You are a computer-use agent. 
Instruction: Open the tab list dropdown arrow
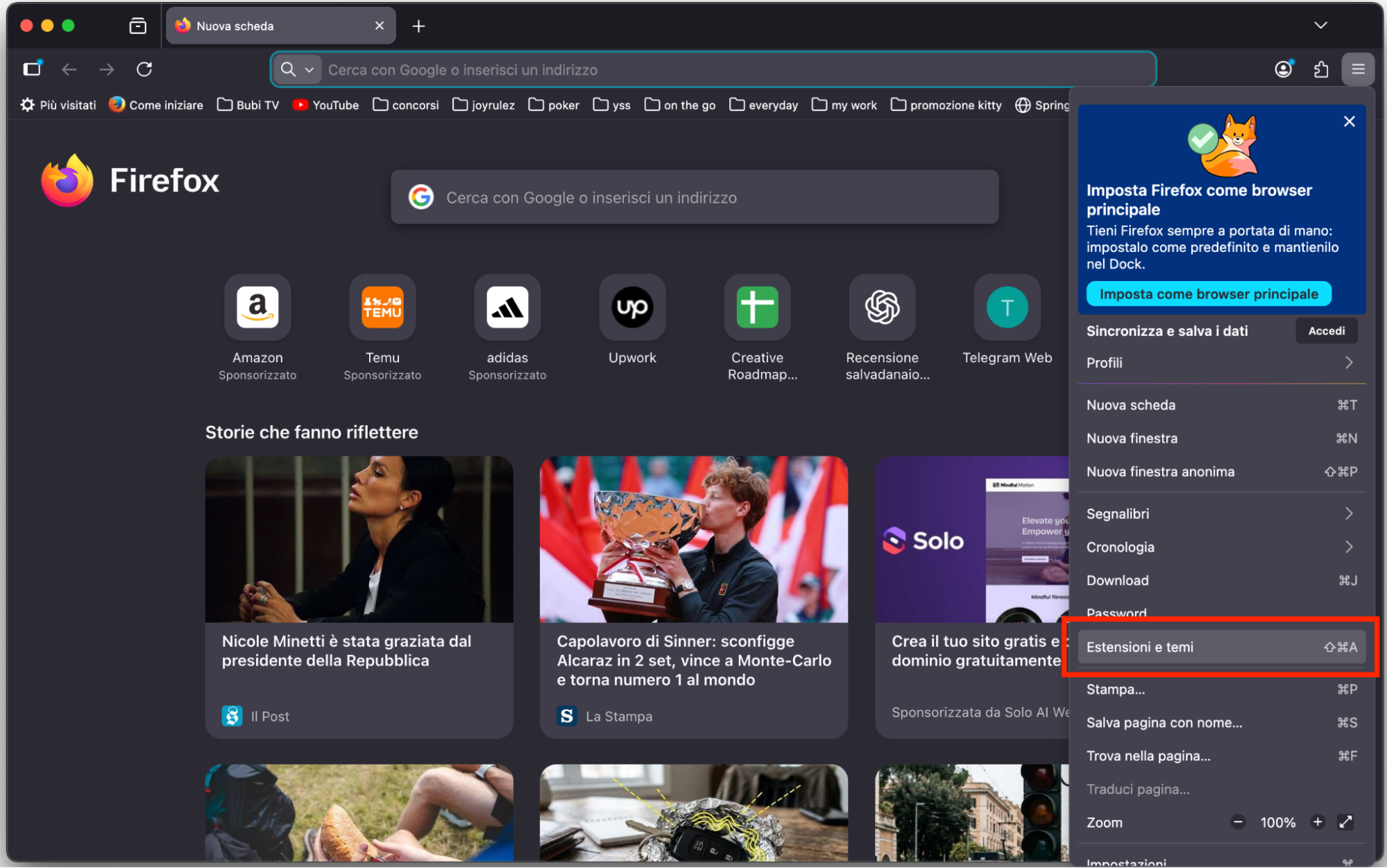tap(1320, 25)
